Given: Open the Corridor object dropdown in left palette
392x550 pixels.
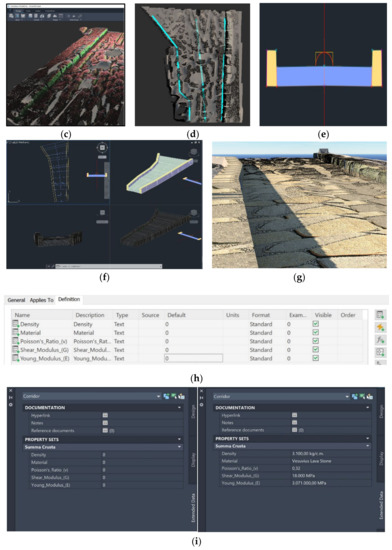Looking at the screenshot, I should (159, 396).
